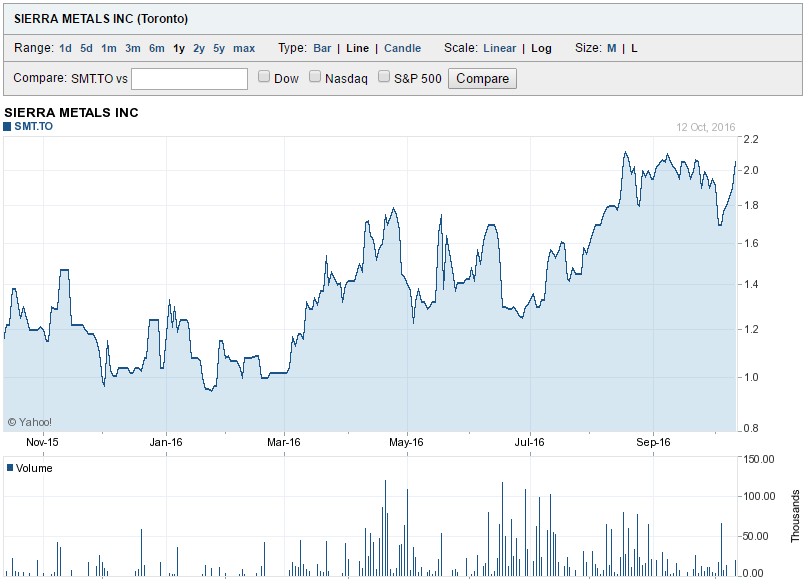Screen dimensions: 809x585
Task: Click the 0.8 price axis value
Action: point(751,428)
